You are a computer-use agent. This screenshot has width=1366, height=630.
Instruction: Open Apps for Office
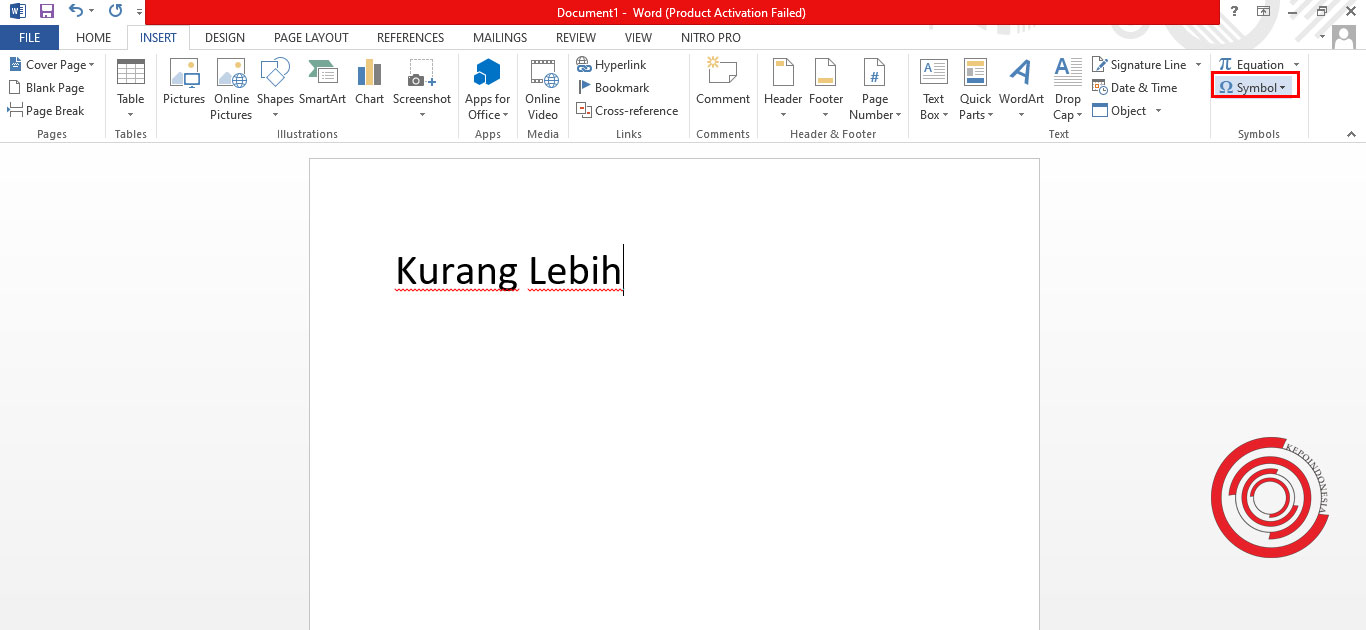coord(487,88)
